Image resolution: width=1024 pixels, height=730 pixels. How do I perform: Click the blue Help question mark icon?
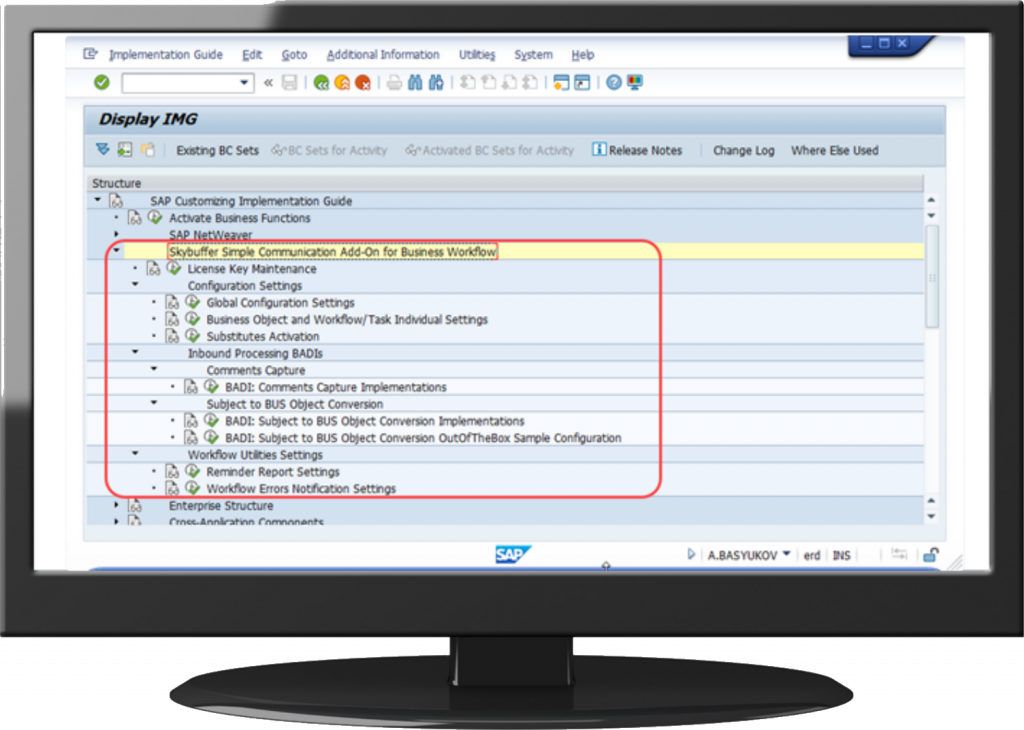(x=613, y=83)
